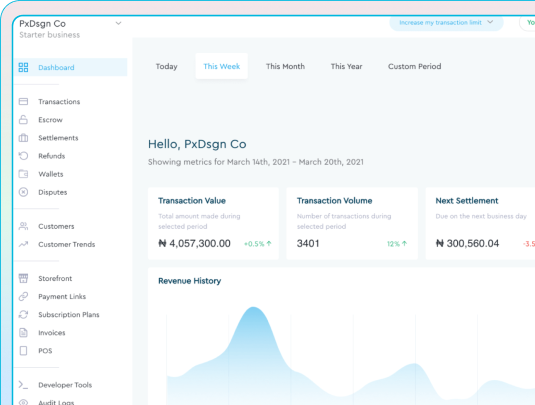Click the Next Settlement card title
Image resolution: width=535 pixels, height=405 pixels.
[x=467, y=201]
